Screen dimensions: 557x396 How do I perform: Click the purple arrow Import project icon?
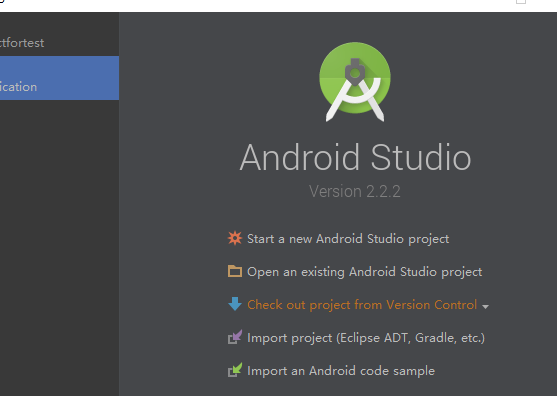235,337
